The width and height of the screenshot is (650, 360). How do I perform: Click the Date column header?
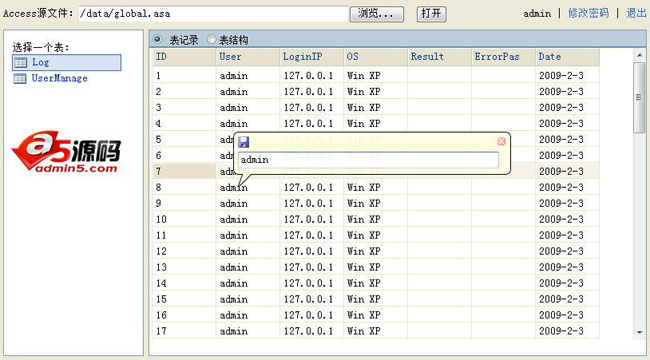568,57
